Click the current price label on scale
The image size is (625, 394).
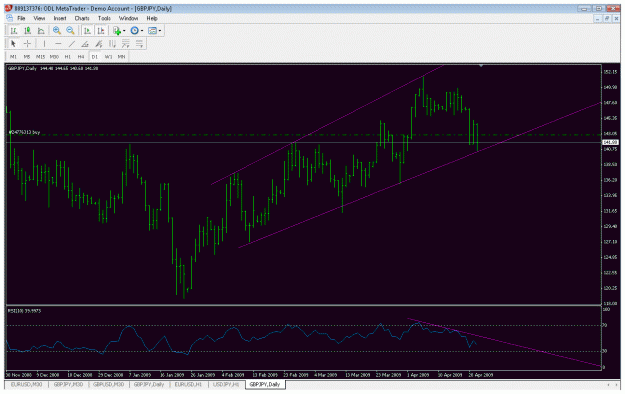pos(610,142)
